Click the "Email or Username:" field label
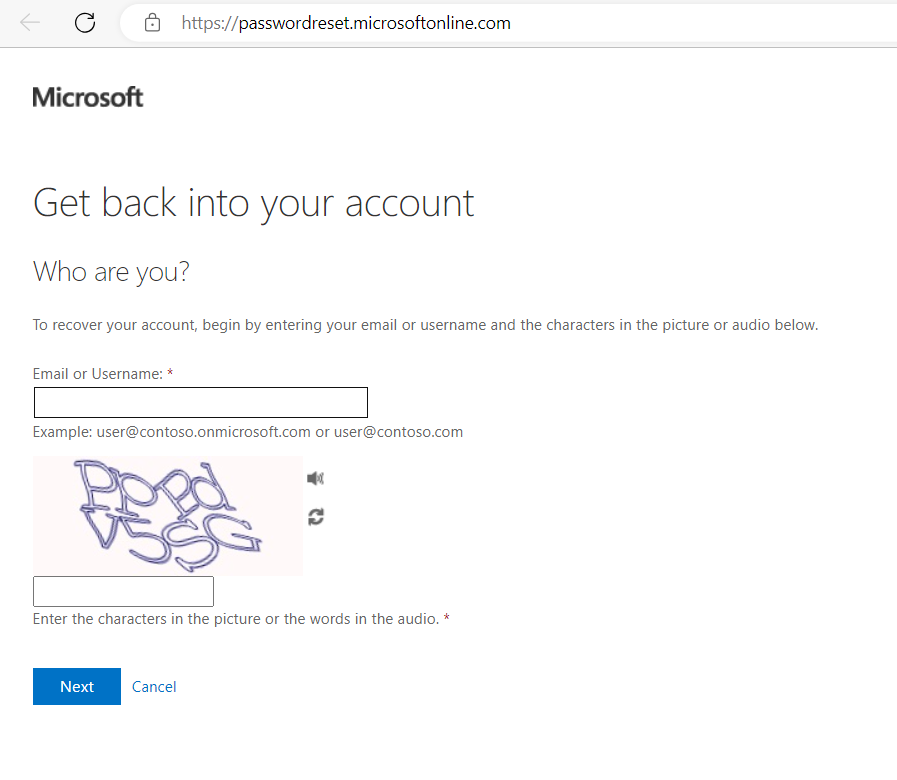Viewport: 897px width, 780px height. point(98,374)
